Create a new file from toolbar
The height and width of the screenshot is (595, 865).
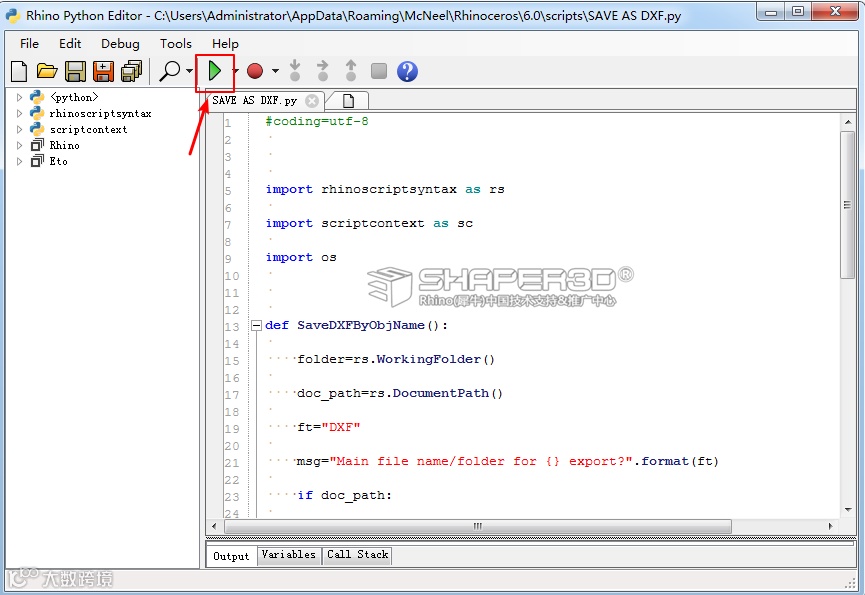[19, 71]
